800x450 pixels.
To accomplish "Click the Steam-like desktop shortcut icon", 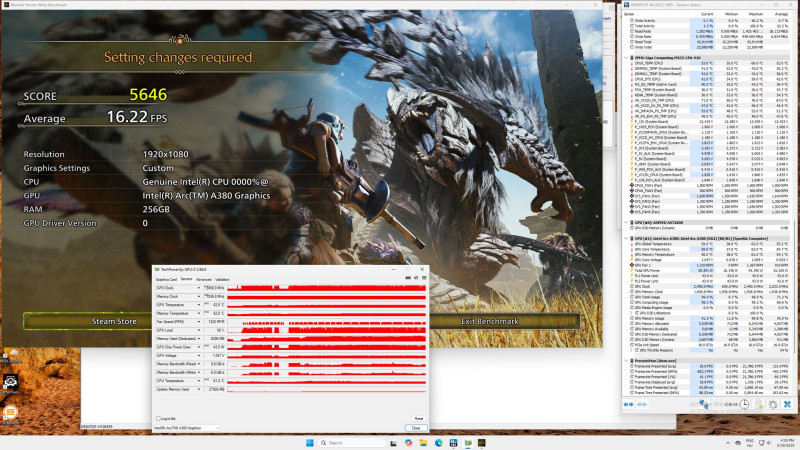I will point(10,381).
